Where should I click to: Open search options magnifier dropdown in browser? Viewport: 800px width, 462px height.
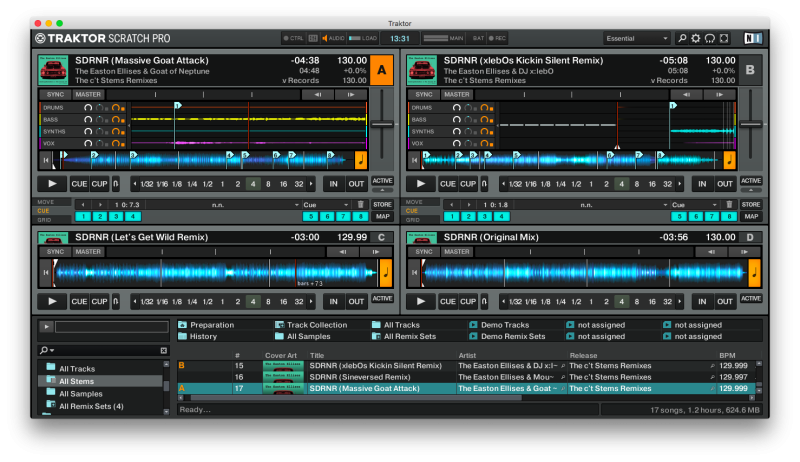pos(47,350)
